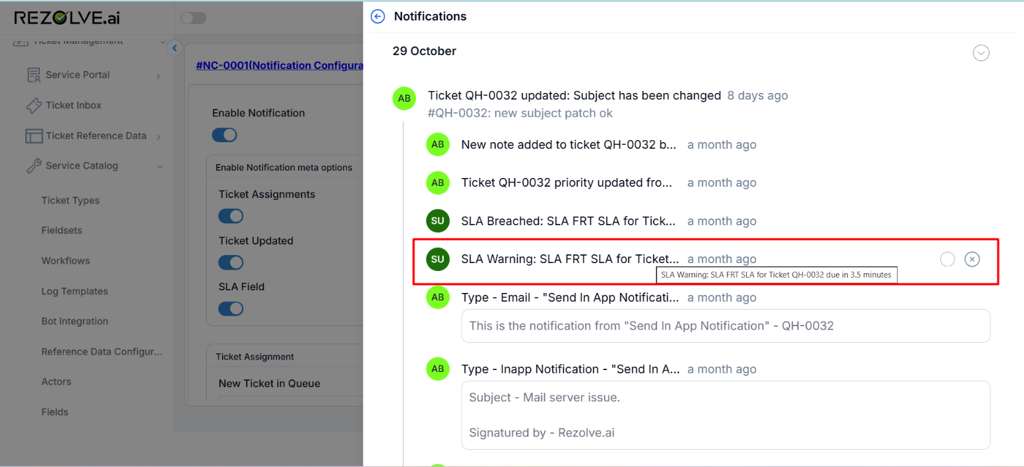Click the AB avatar on QH-0032 subject update
Image resolution: width=1024 pixels, height=467 pixels.
pyautogui.click(x=404, y=97)
